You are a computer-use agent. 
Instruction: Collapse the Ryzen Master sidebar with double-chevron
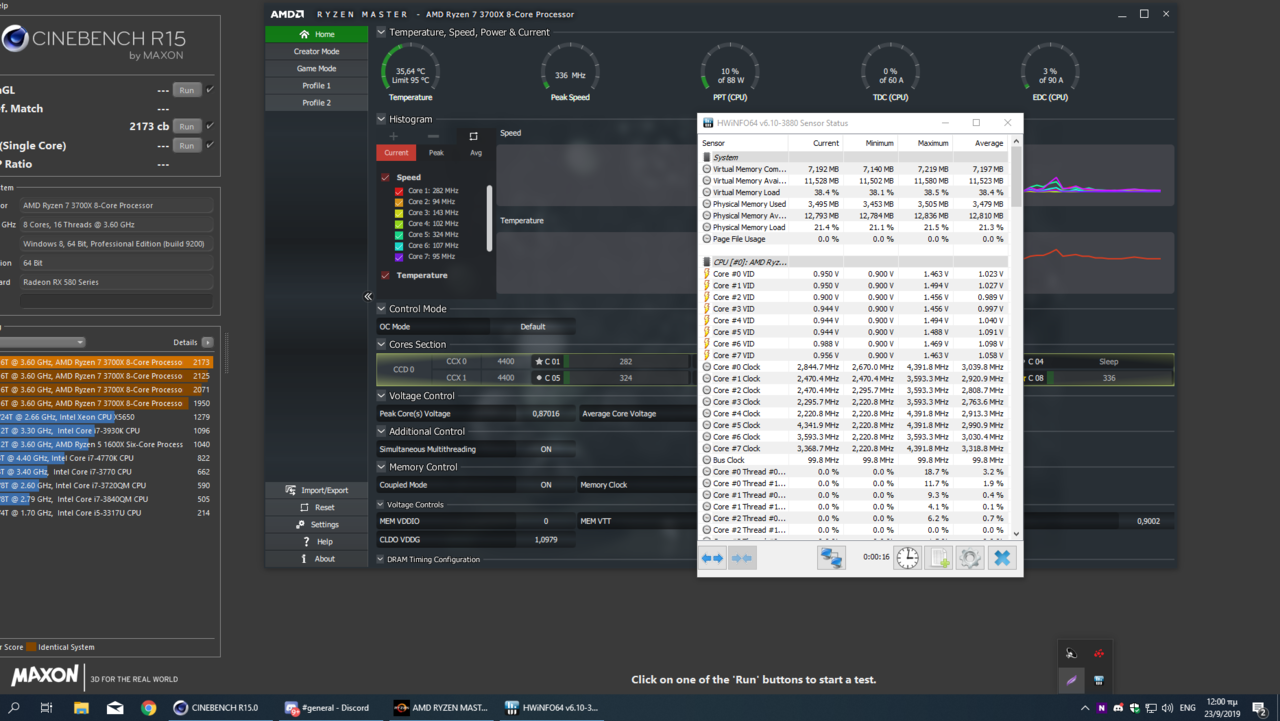pyautogui.click(x=368, y=296)
